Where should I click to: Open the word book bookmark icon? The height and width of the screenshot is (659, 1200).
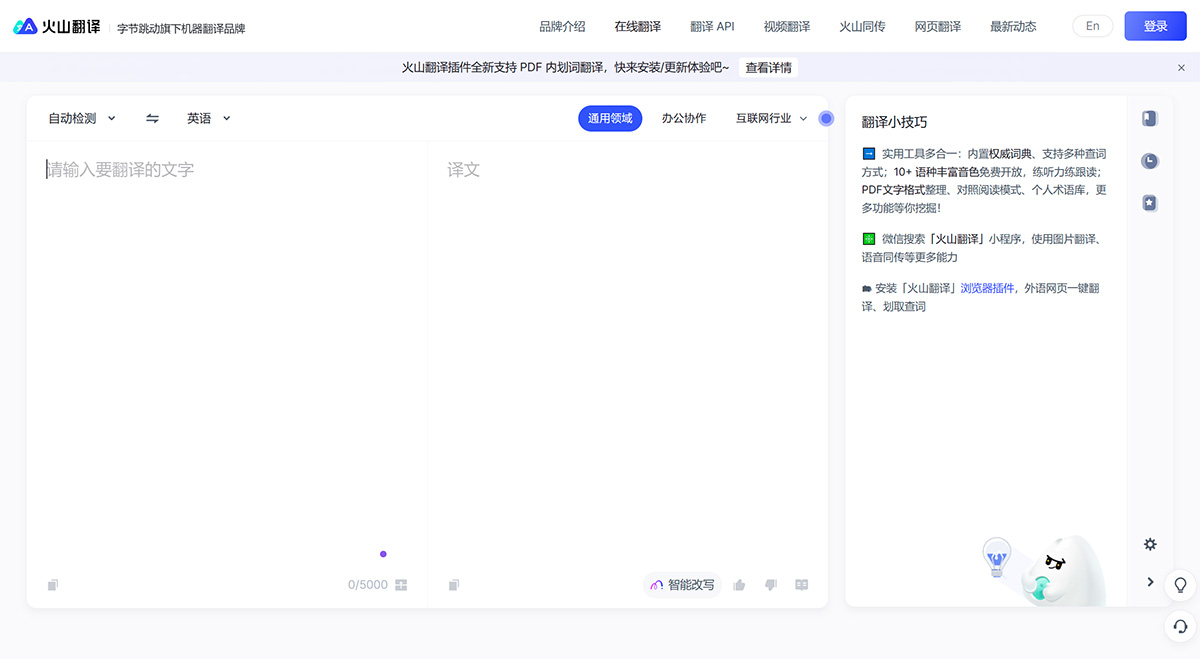1149,118
